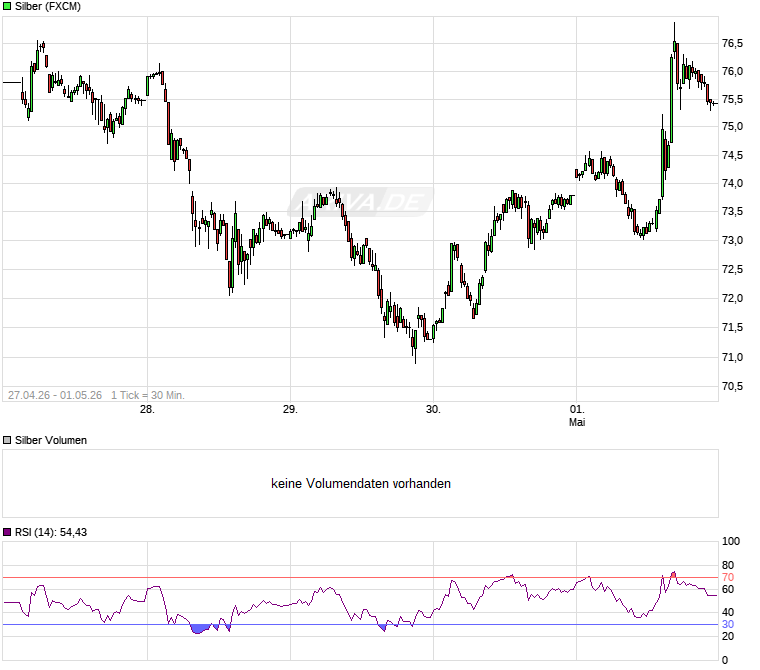Click the Silber Volumen panel label
This screenshot has width=760, height=670.
point(51,440)
